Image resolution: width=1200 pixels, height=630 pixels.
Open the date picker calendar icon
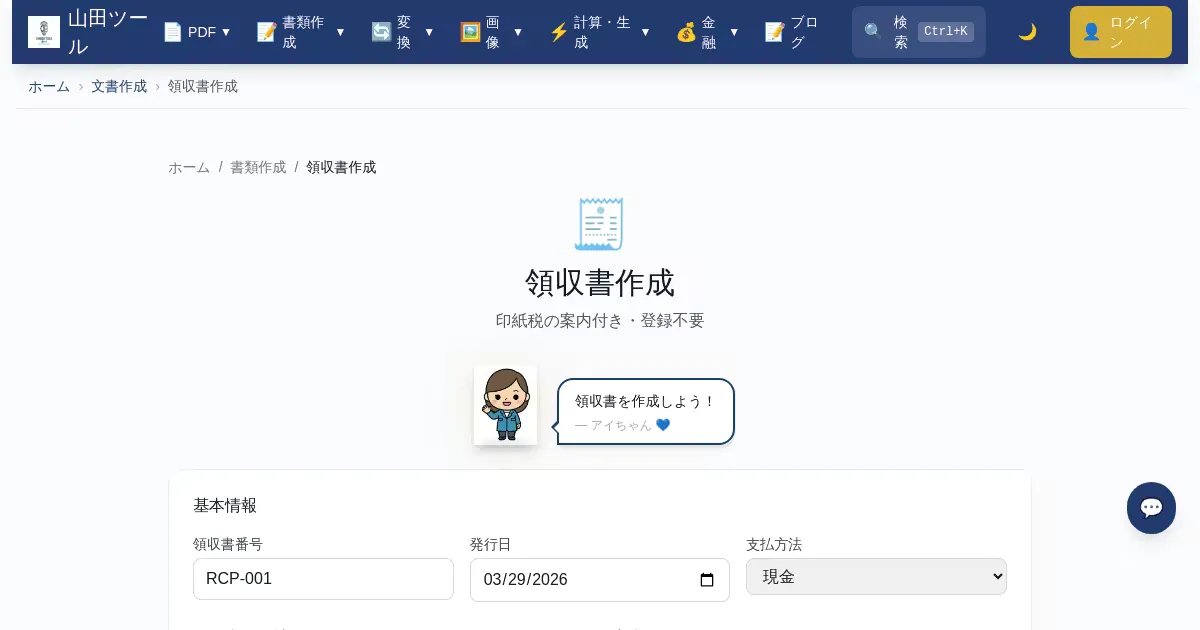coord(707,580)
